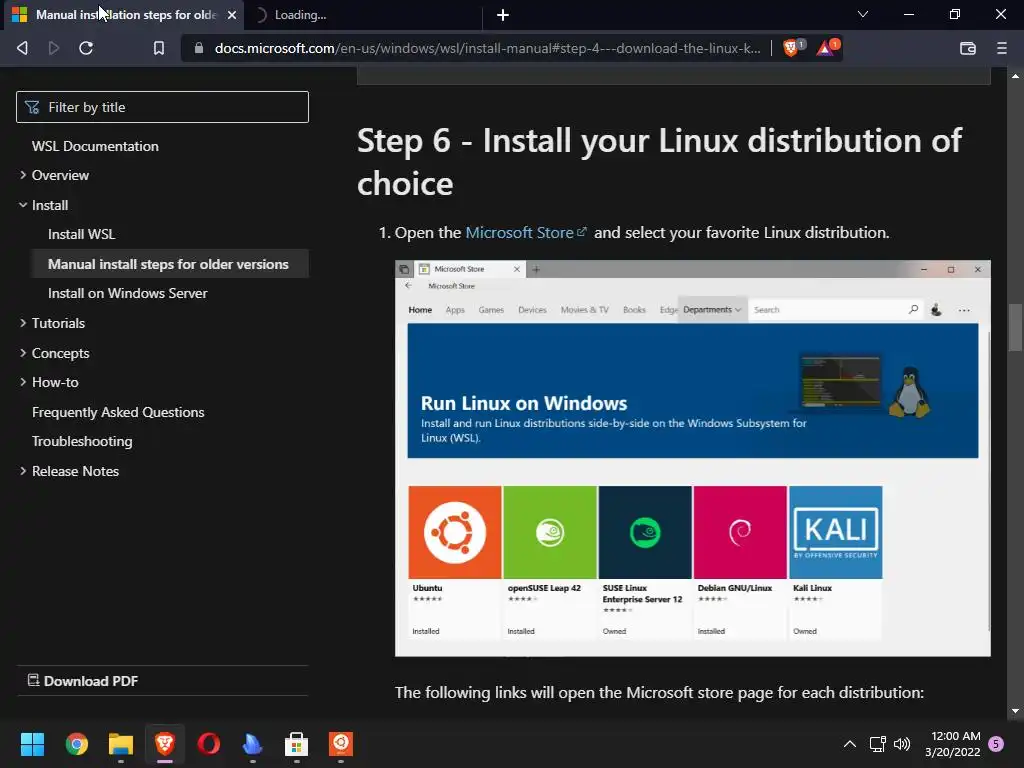The height and width of the screenshot is (768, 1024).
Task: Open the Ubuntu app on the taskbar
Action: [x=341, y=744]
